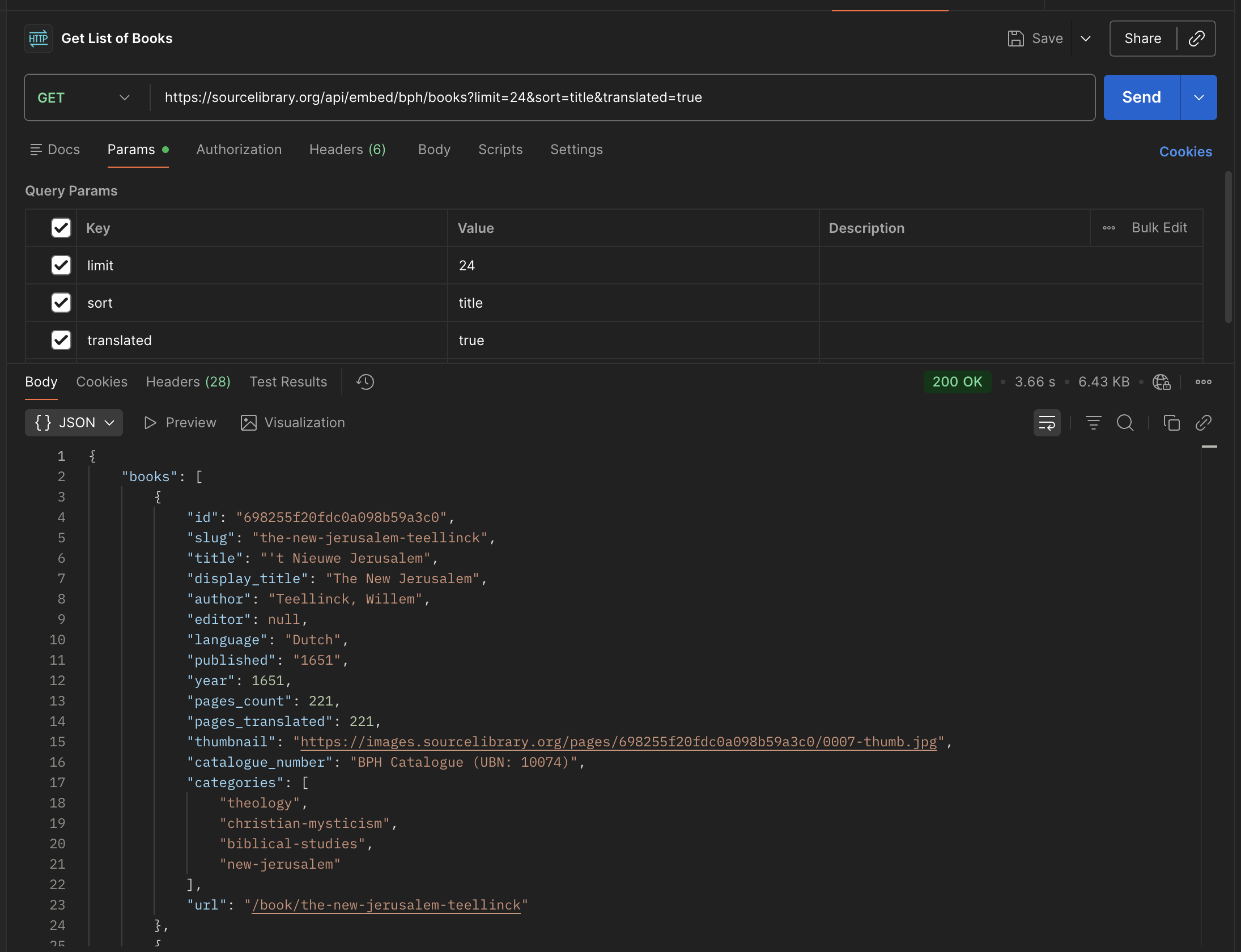The image size is (1241, 952).
Task: Click the filter response icon
Action: (x=1093, y=423)
